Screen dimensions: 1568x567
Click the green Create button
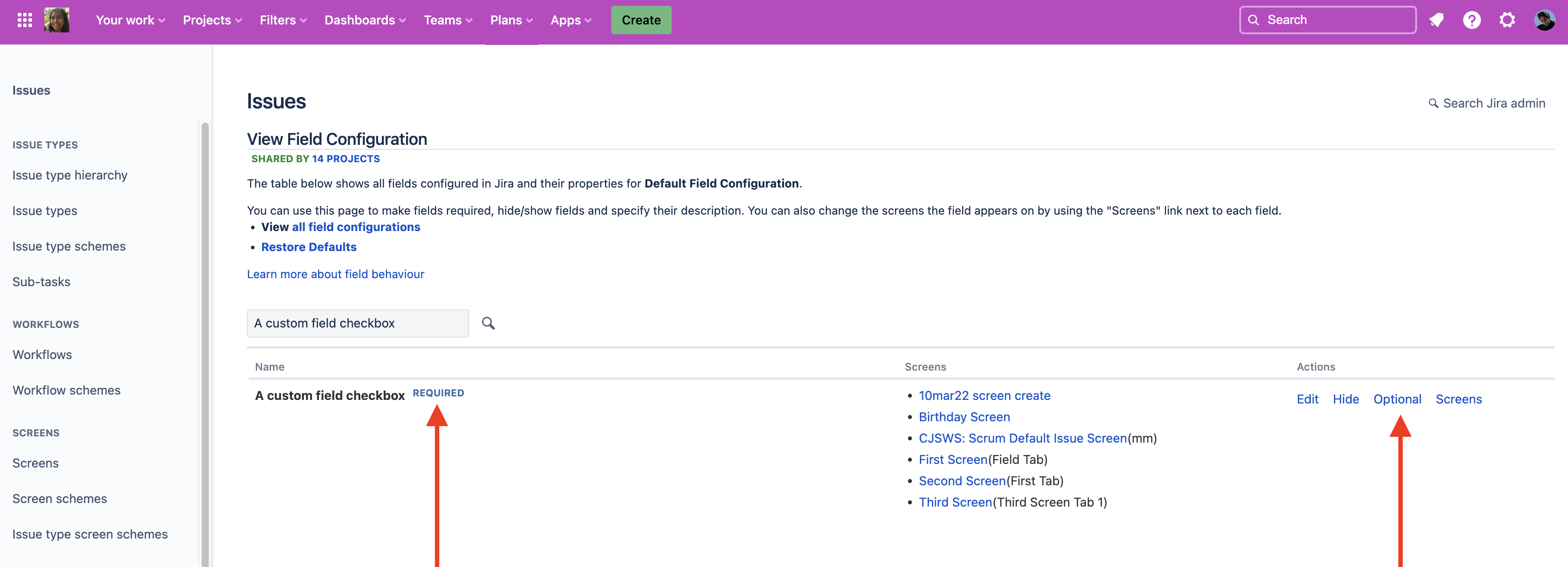coord(641,20)
